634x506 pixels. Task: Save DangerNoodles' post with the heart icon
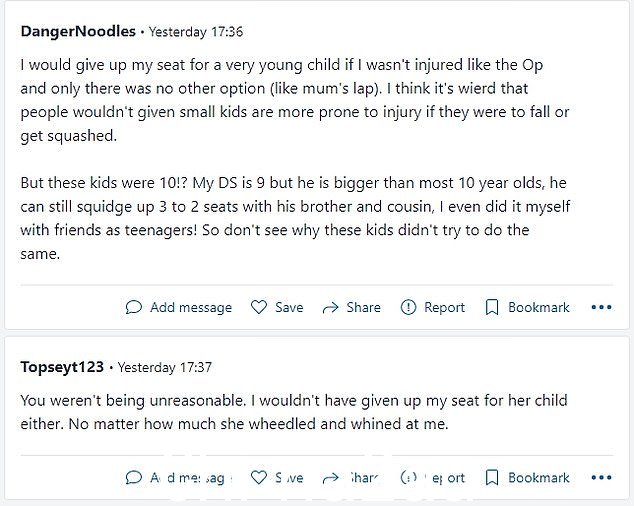tap(259, 307)
